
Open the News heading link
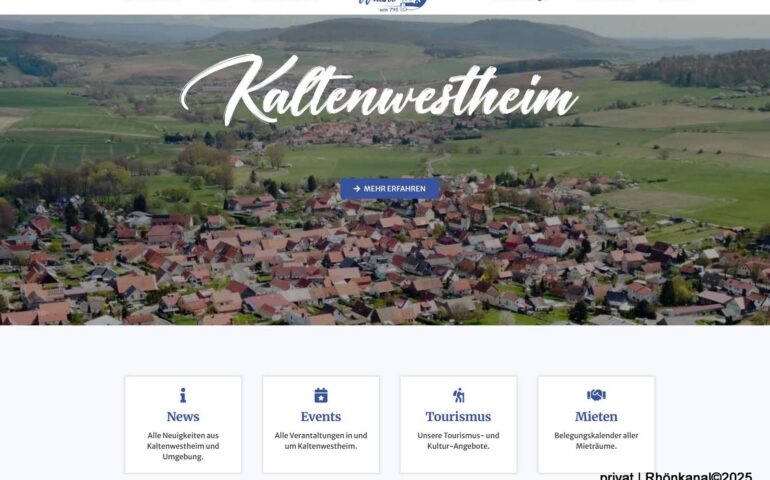(x=183, y=417)
